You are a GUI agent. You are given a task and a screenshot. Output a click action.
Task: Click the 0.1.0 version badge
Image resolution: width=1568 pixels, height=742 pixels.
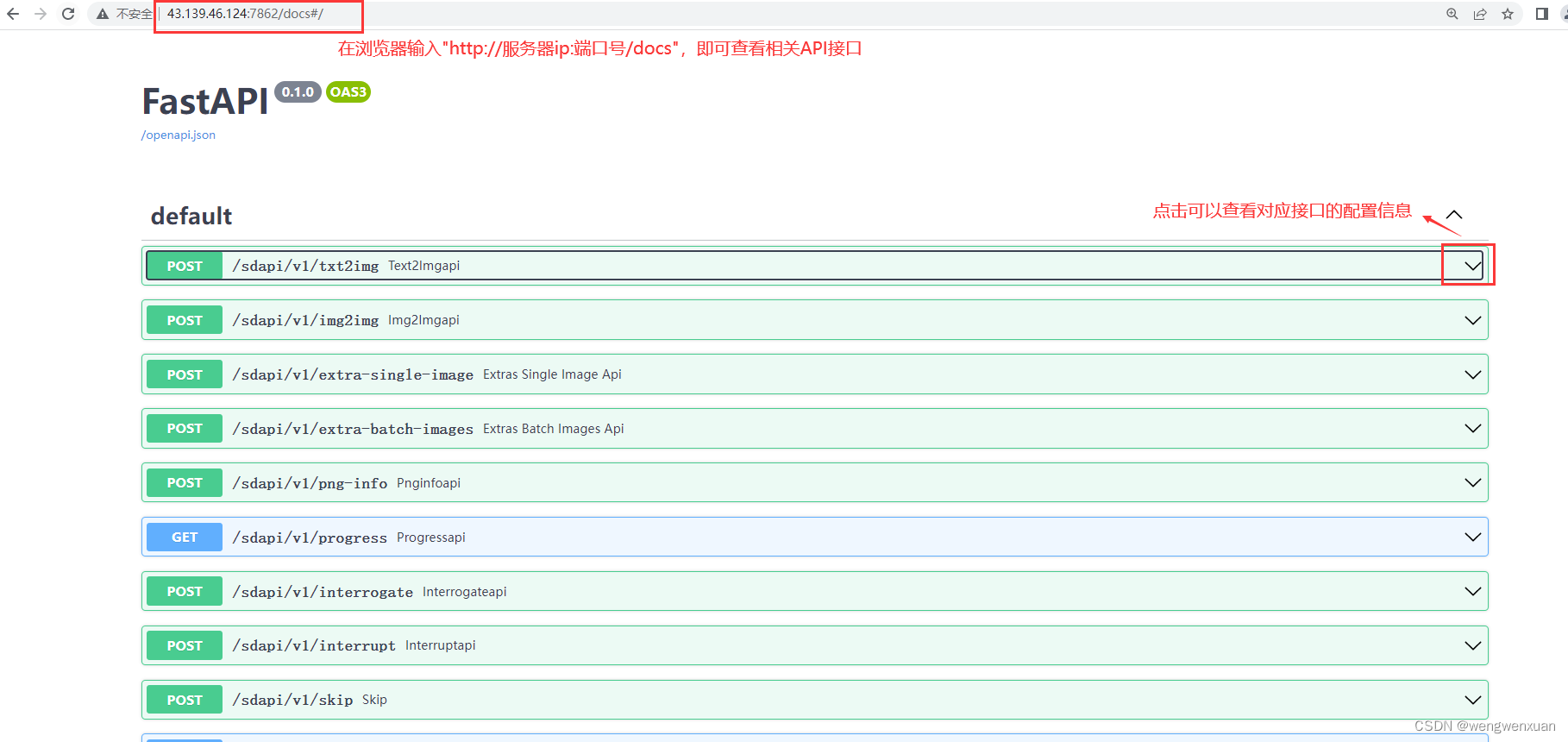click(298, 92)
